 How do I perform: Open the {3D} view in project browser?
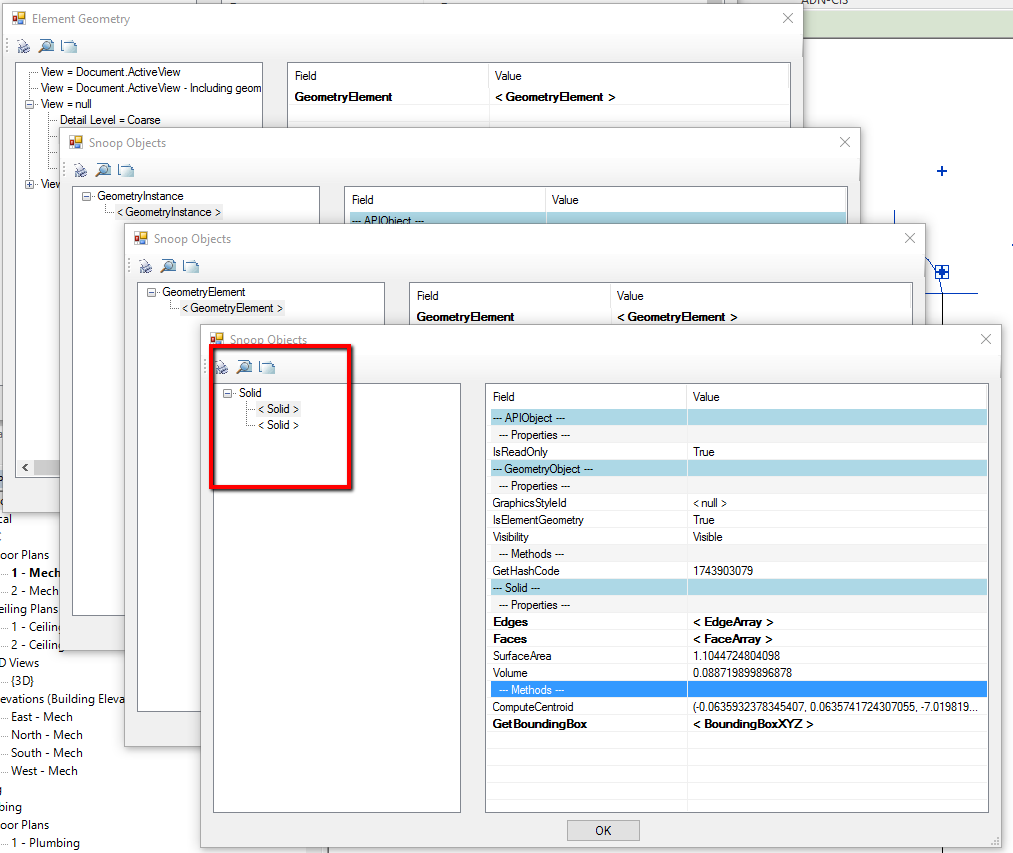tap(22, 681)
